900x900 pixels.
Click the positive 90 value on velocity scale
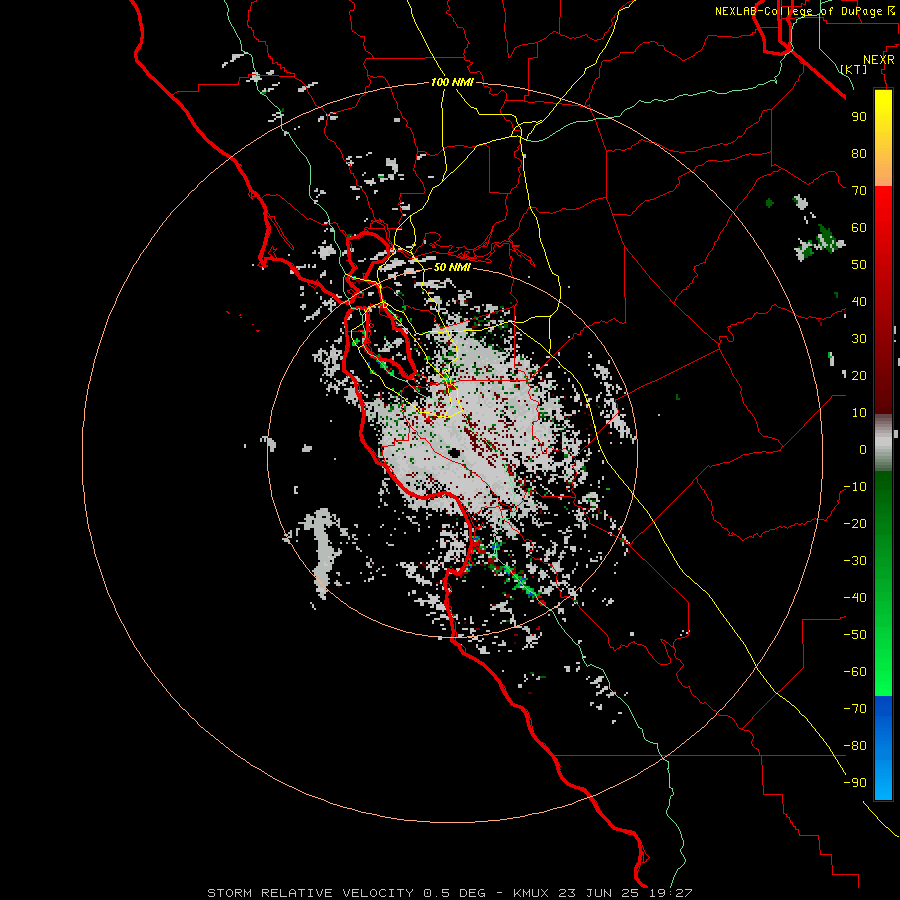[859, 117]
